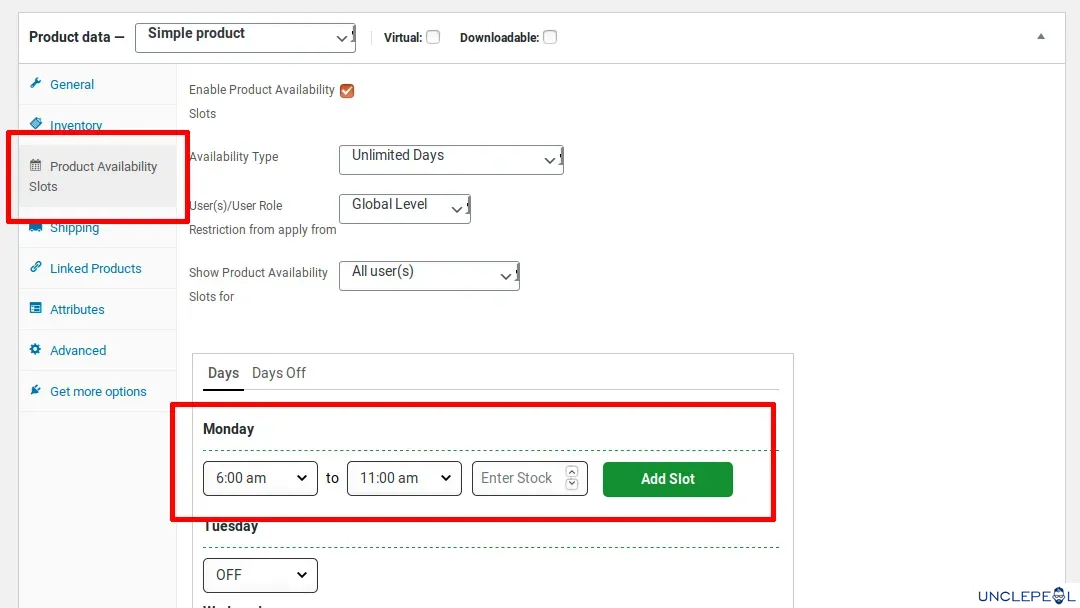Click the calendar icon for Product Availability Slots
The image size is (1080, 608).
pyautogui.click(x=35, y=166)
